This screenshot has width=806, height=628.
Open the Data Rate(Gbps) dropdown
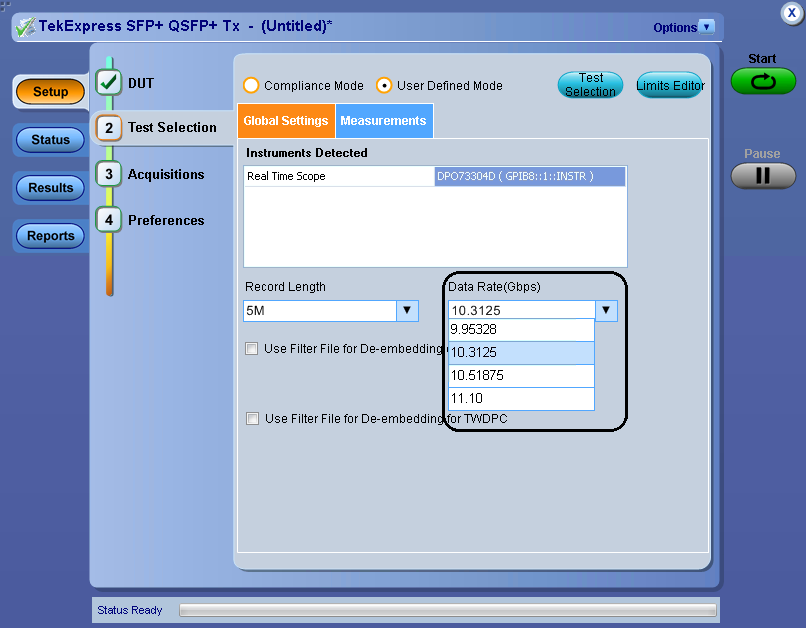(x=607, y=310)
